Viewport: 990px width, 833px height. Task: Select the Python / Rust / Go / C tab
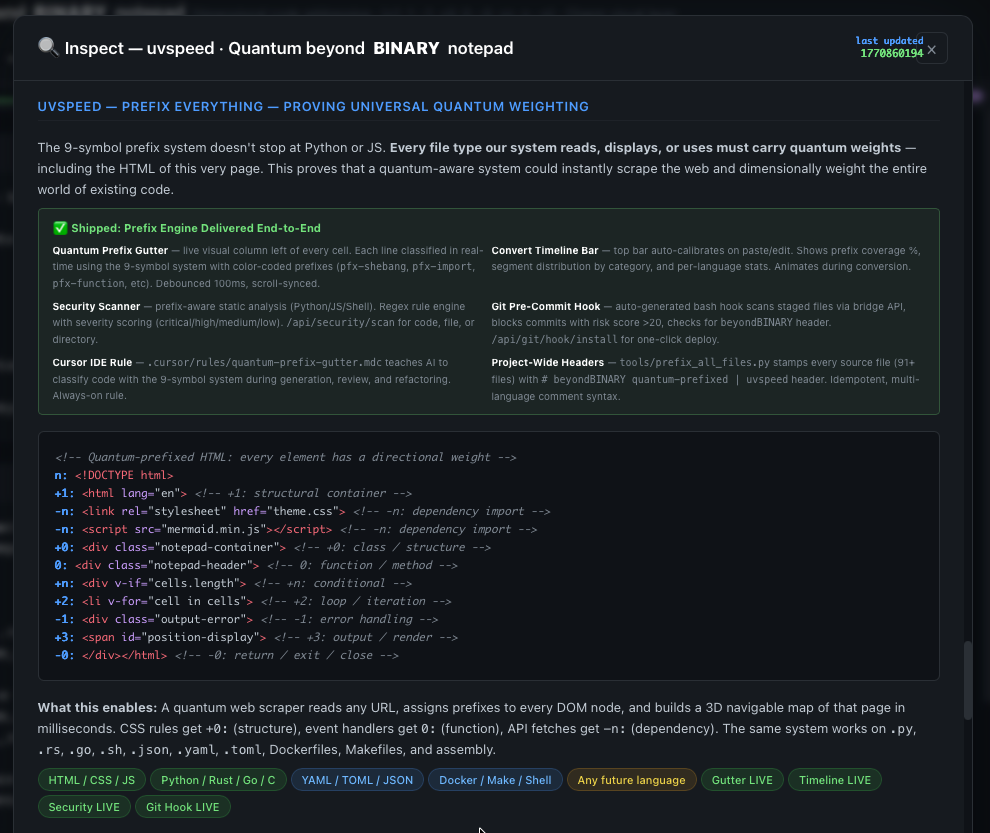218,779
